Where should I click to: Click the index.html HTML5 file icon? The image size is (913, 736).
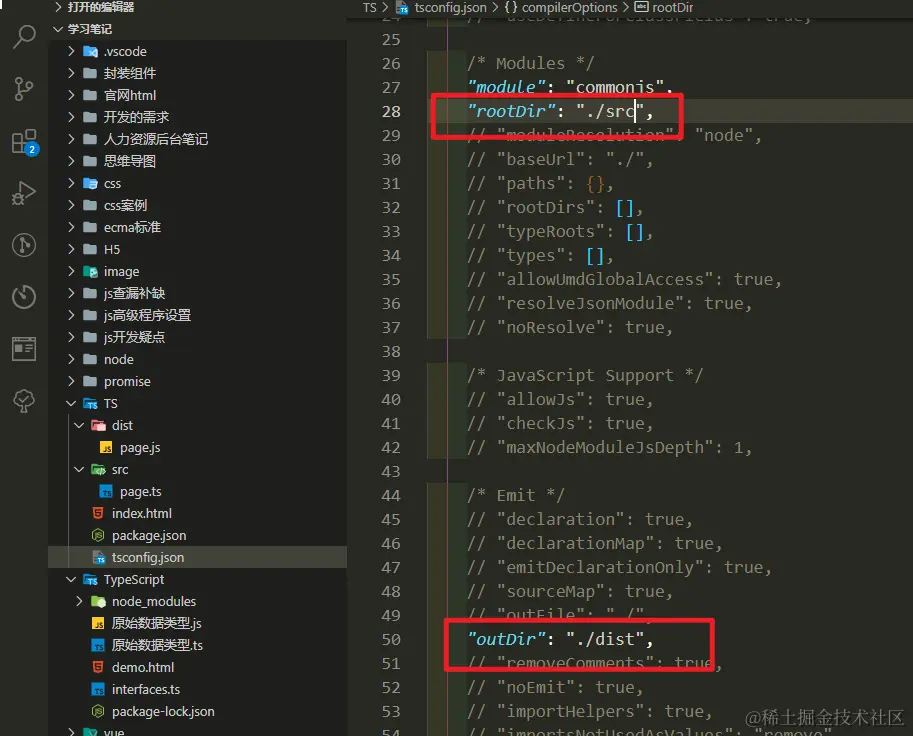click(x=98, y=514)
